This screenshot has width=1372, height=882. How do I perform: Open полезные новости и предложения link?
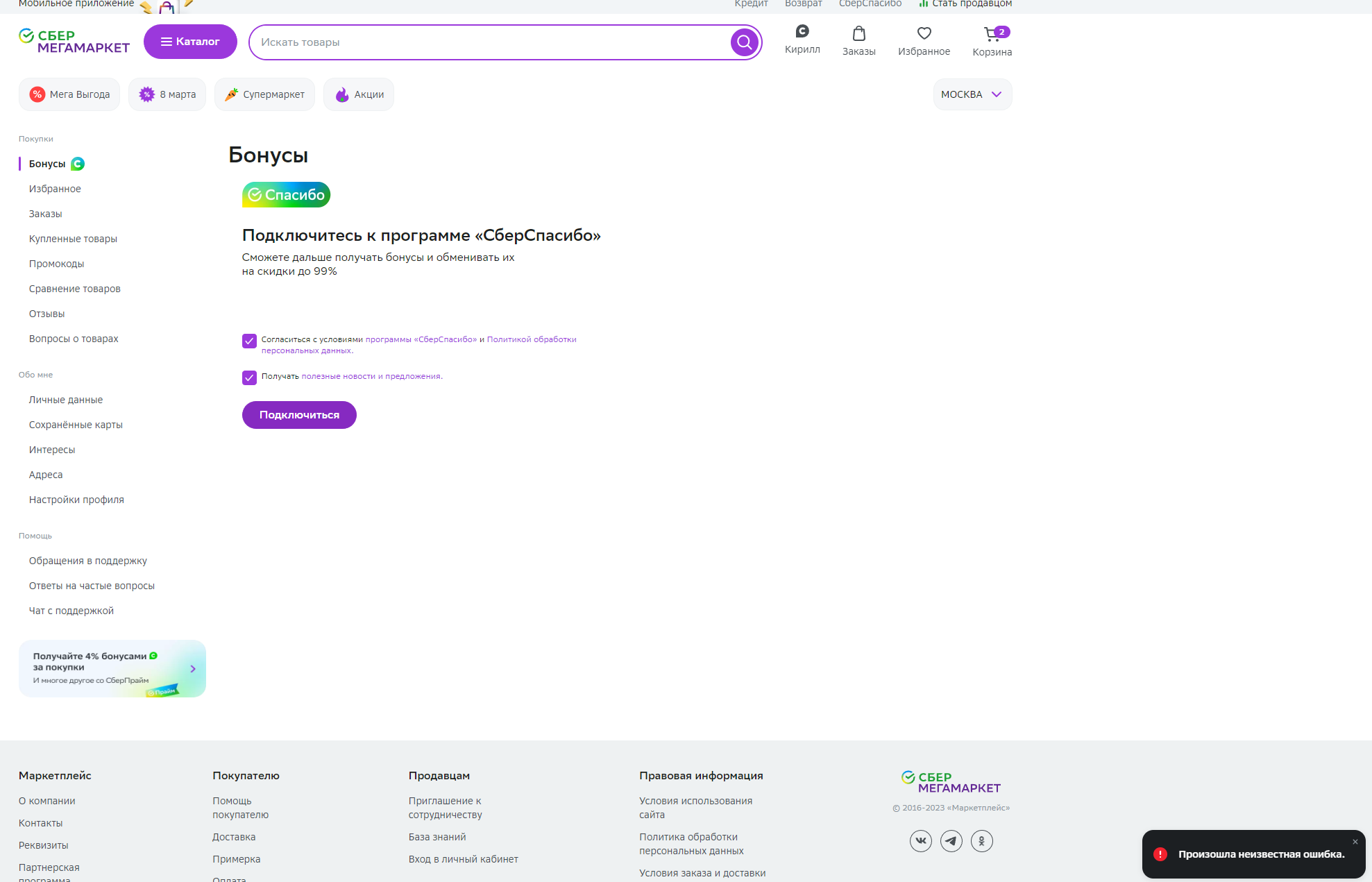point(372,376)
